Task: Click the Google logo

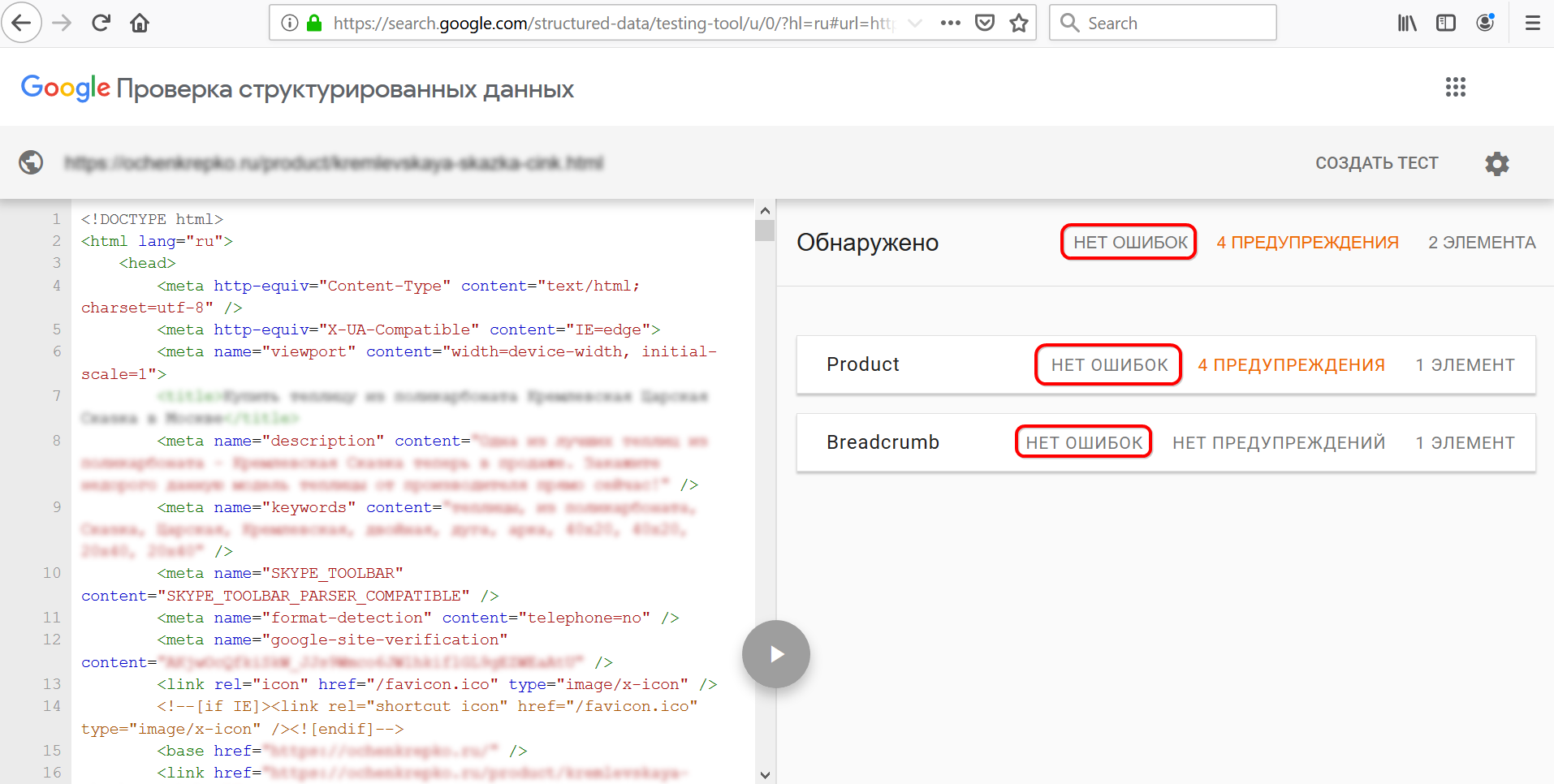Action: (65, 88)
